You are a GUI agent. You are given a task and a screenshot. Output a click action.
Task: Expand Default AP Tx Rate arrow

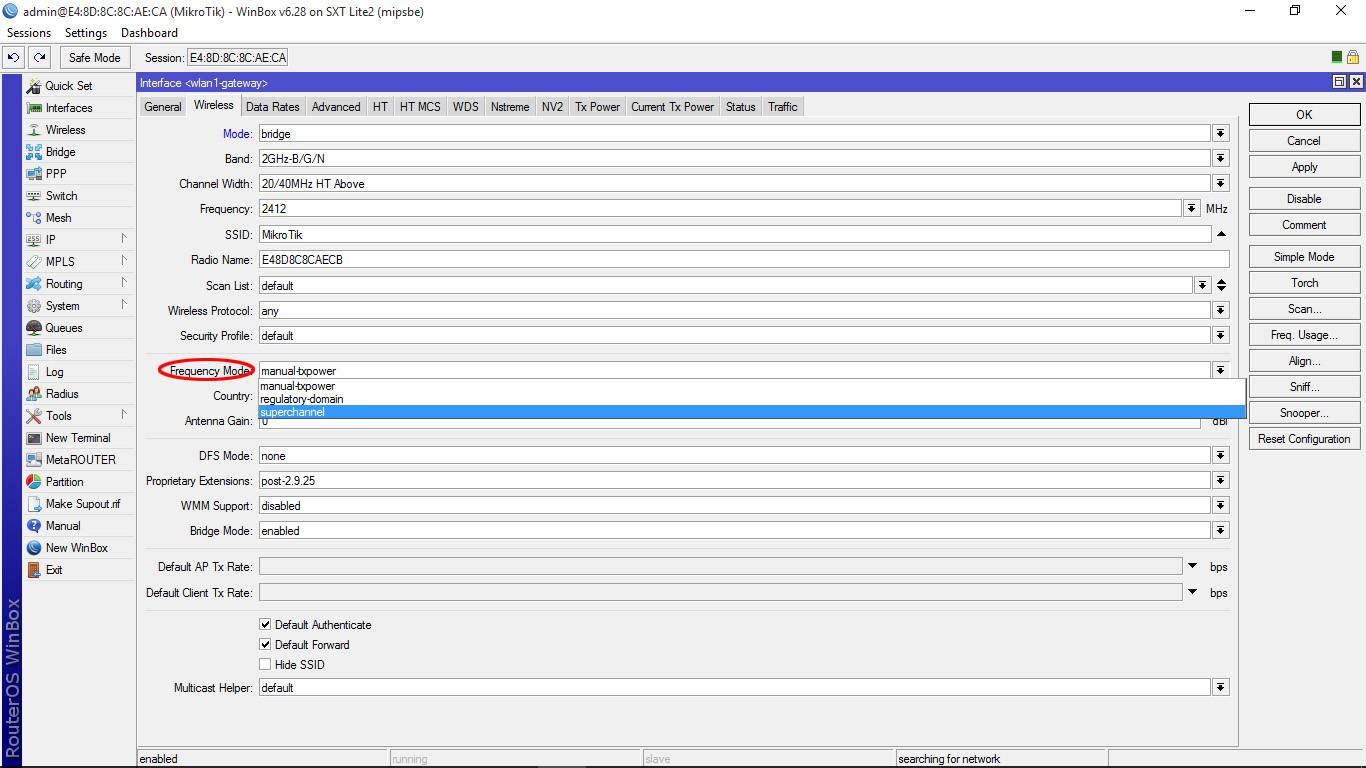tap(1192, 567)
